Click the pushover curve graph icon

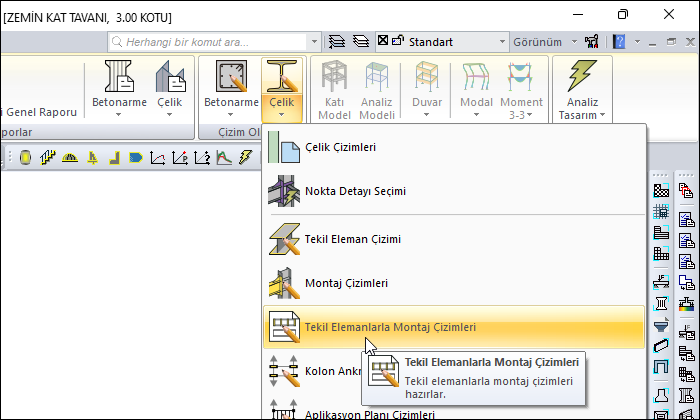point(158,158)
